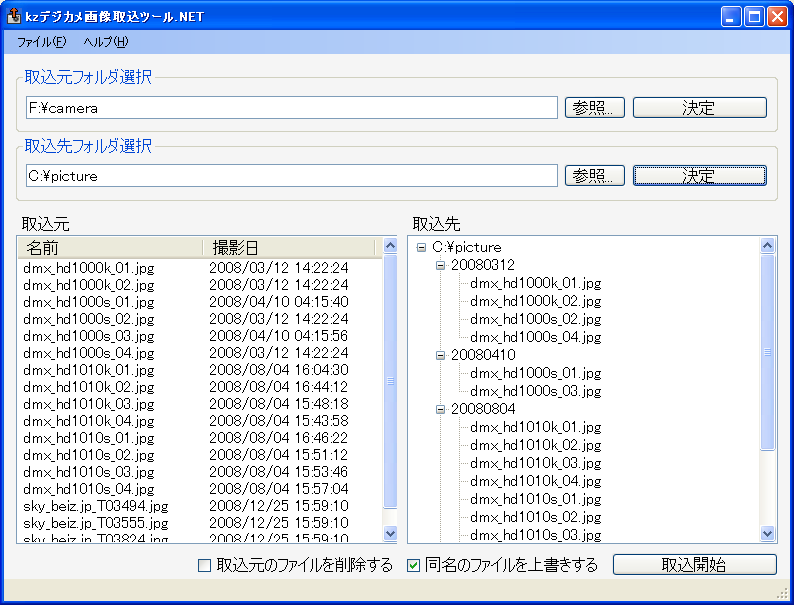
Task: Click the app icon in the title bar
Action: (x=14, y=16)
